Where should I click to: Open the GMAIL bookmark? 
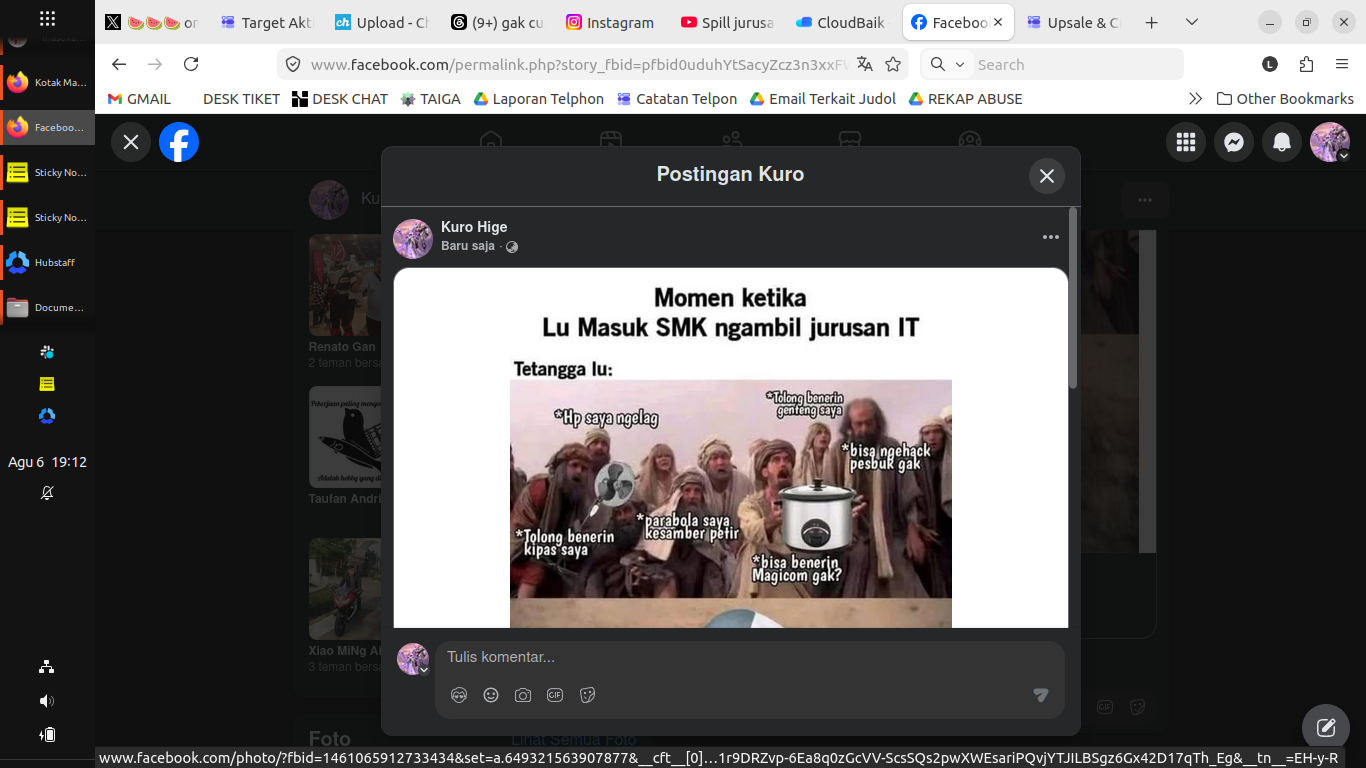click(139, 99)
